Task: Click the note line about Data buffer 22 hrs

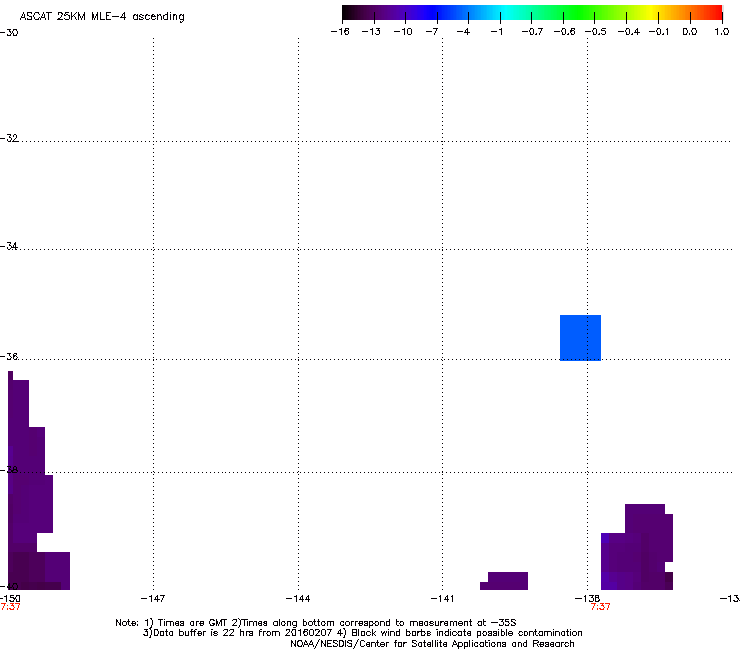Action: [362, 633]
